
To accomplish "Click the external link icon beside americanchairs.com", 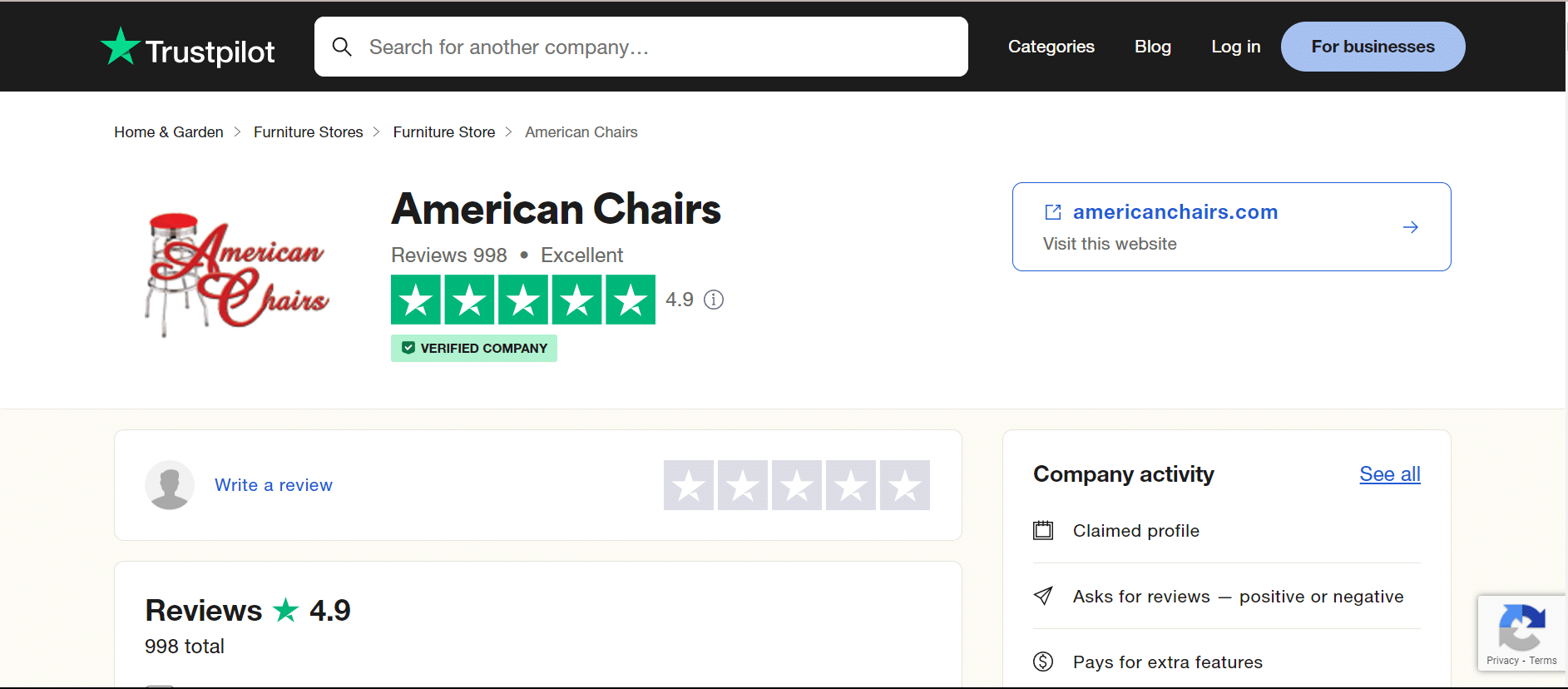I will coord(1053,212).
